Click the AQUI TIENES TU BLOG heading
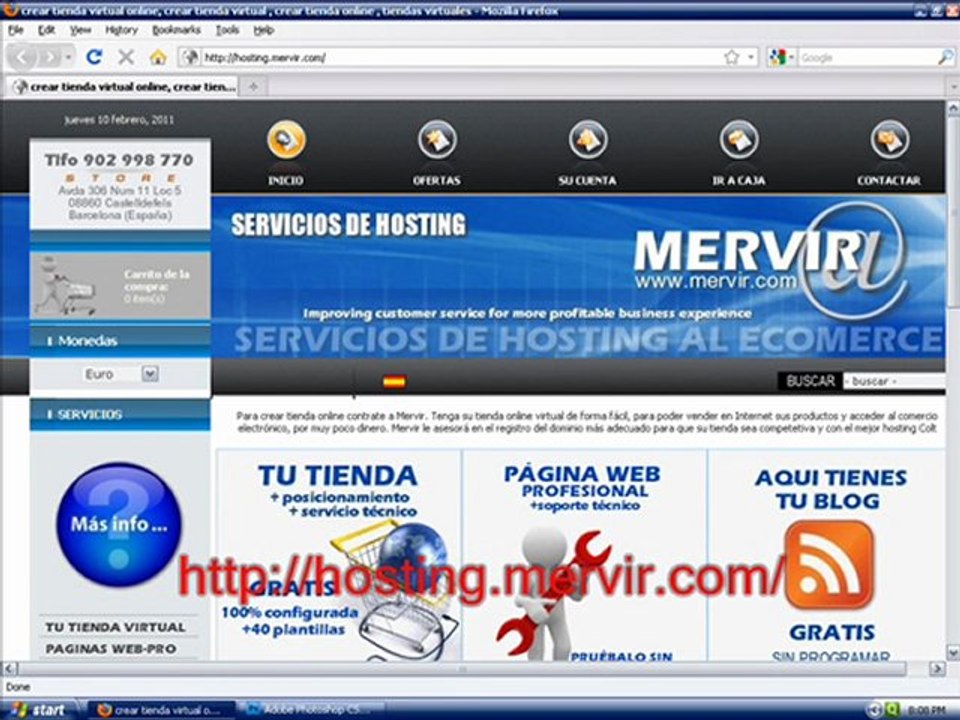 830,489
